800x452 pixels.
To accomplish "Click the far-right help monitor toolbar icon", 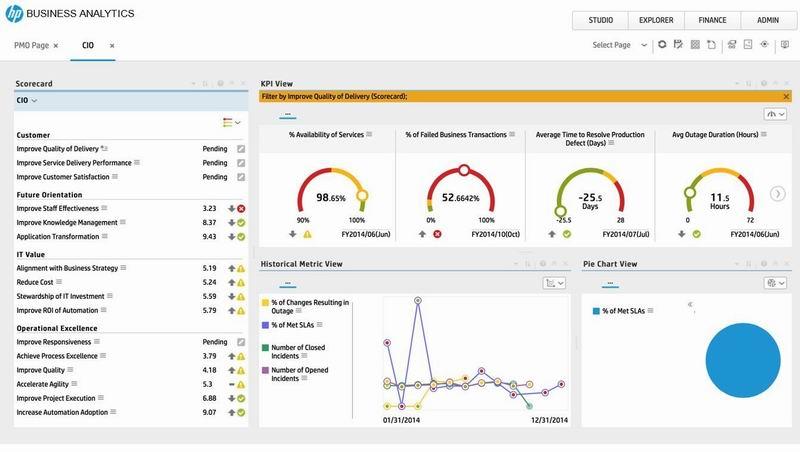I will (785, 45).
